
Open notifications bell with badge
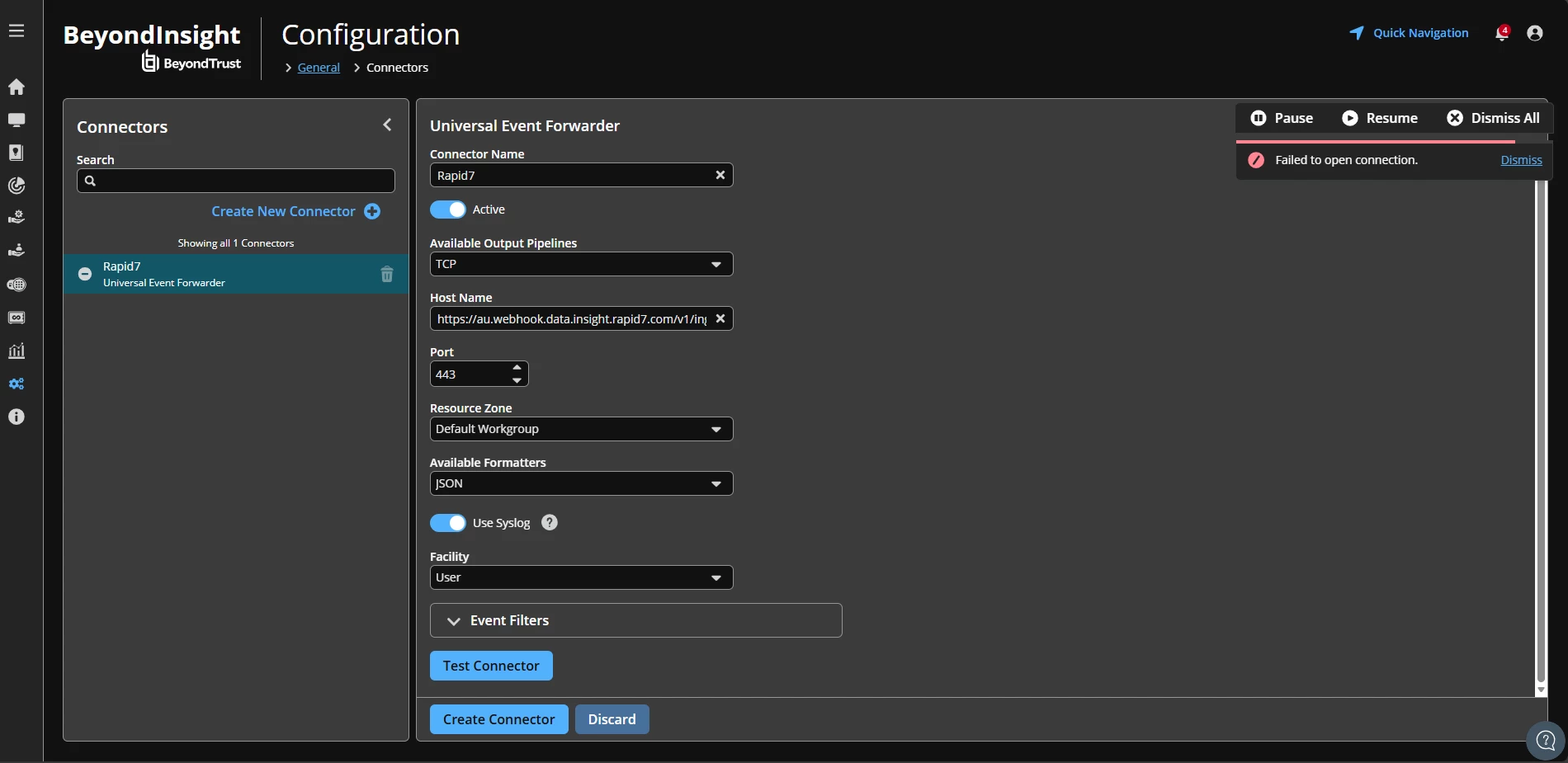[1502, 33]
